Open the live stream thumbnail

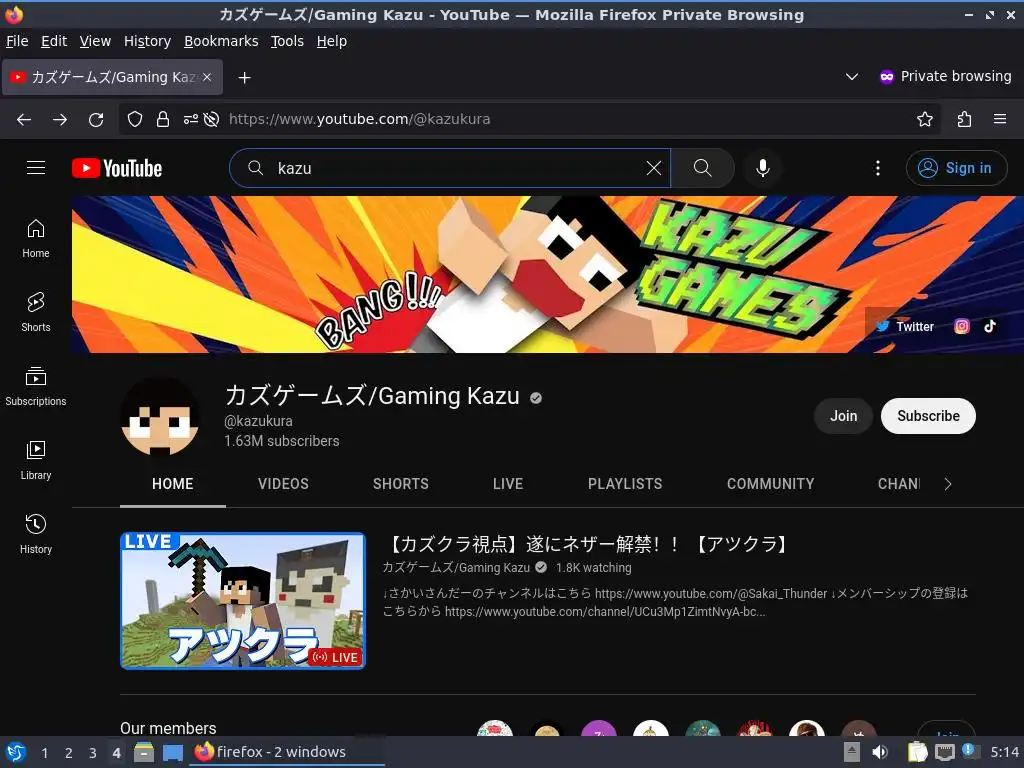click(x=243, y=601)
